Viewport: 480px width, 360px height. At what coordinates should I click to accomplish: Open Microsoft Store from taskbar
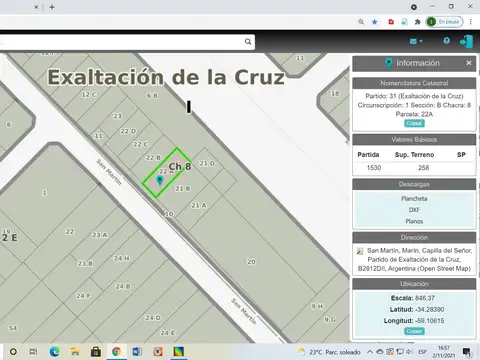(x=96, y=352)
